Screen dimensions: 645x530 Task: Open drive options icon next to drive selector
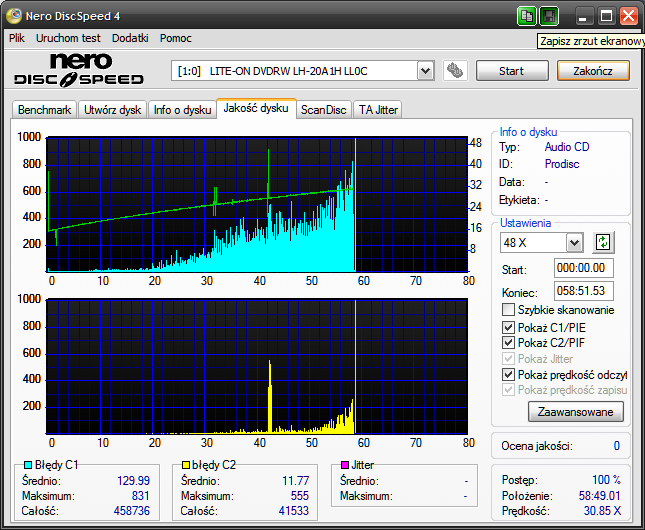[455, 71]
